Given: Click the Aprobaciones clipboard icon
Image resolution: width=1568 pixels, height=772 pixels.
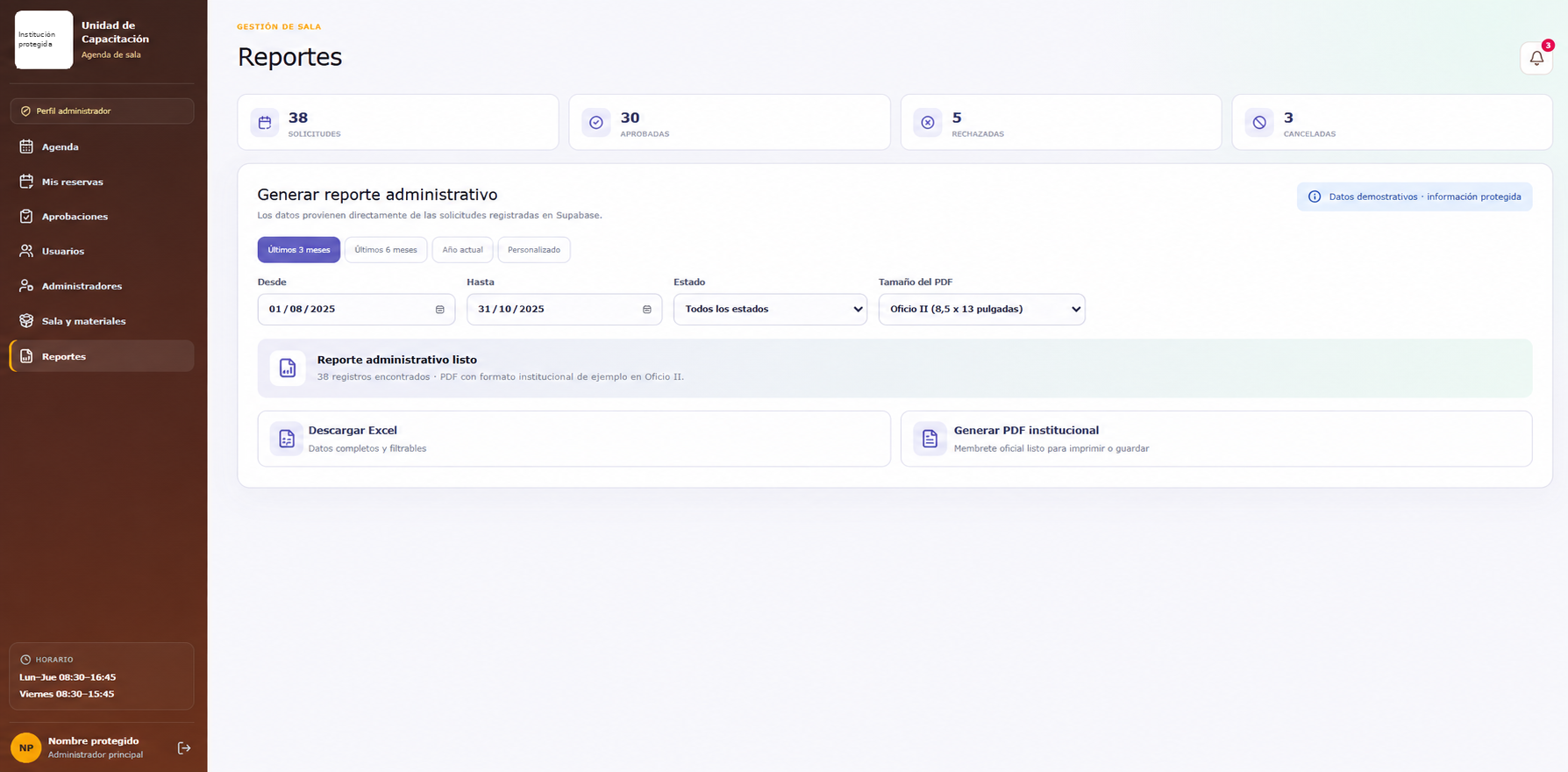Looking at the screenshot, I should tap(26, 216).
